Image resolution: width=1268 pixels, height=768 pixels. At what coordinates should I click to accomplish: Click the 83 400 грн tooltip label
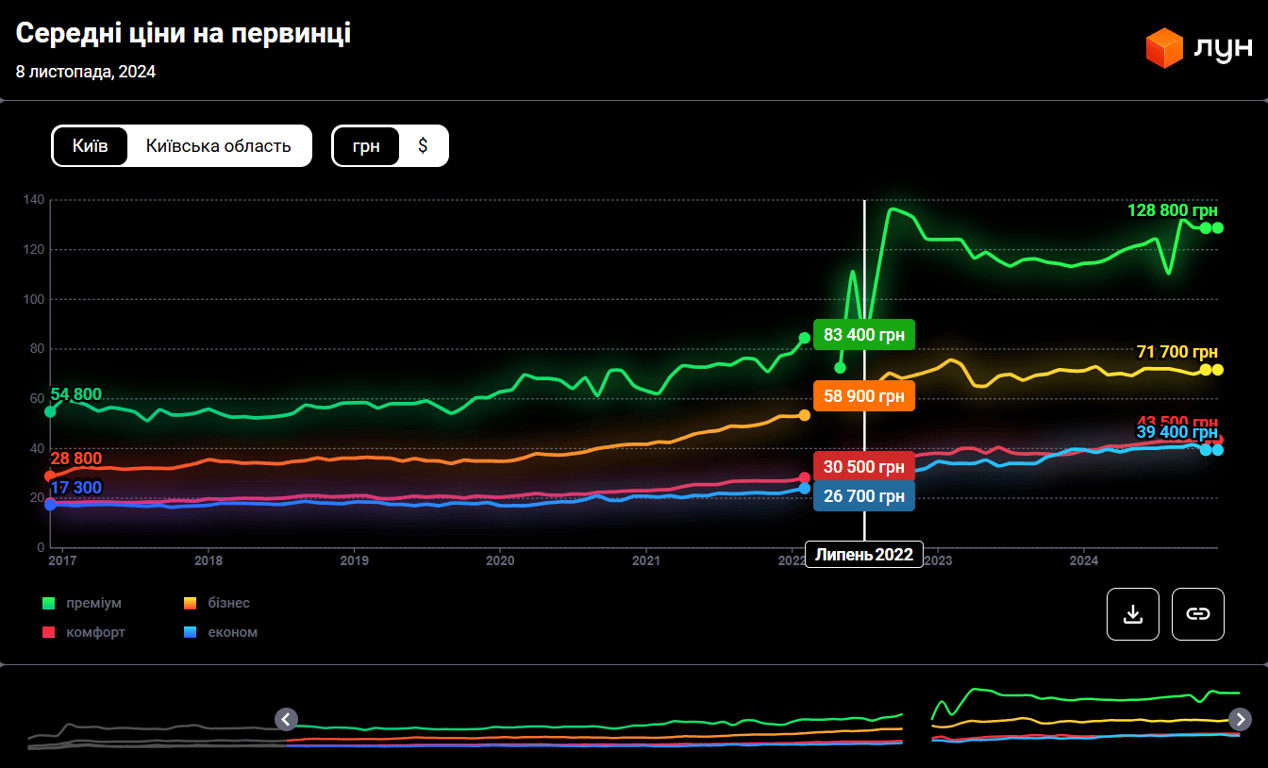[864, 335]
